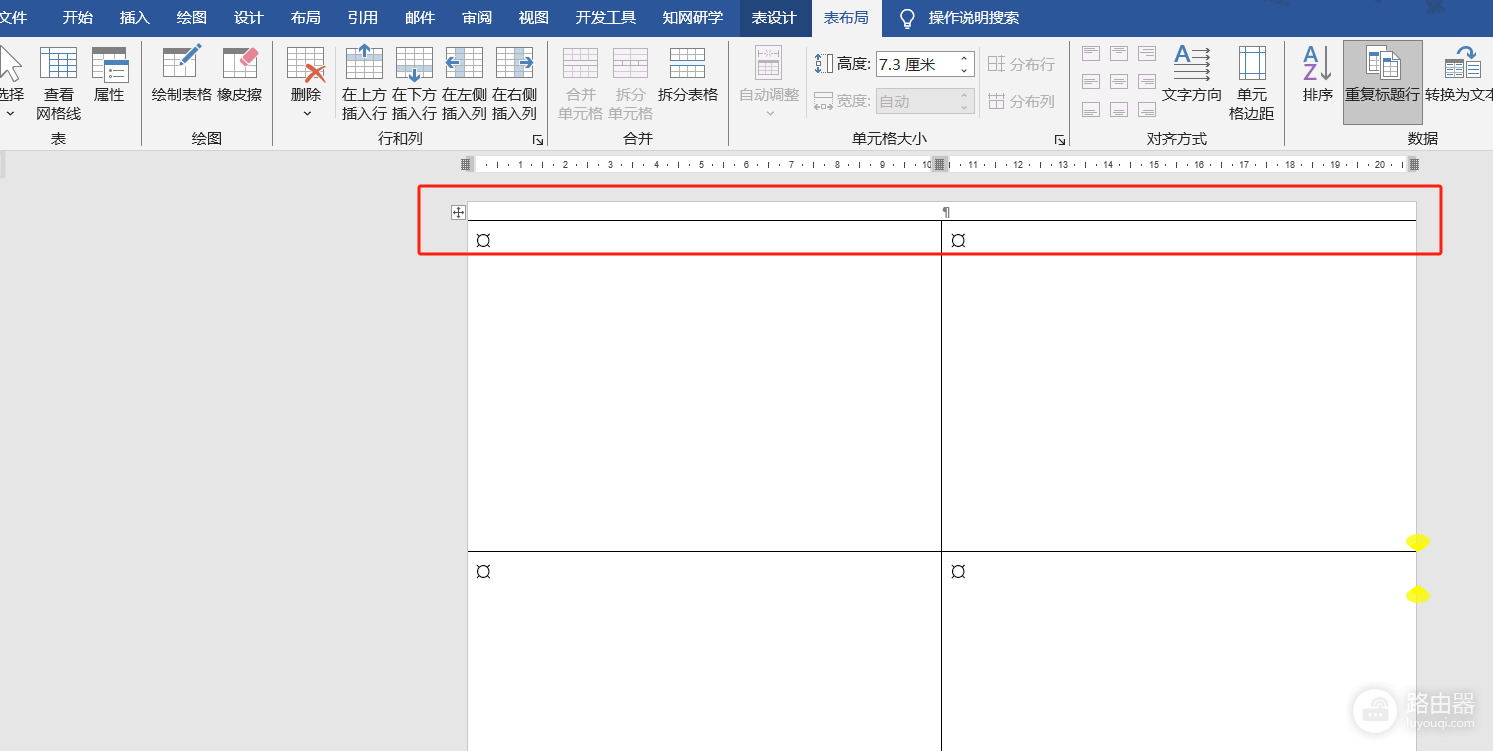This screenshot has width=1493, height=751.
Task: Open AutoFit (自动调整) dropdown
Action: [x=769, y=83]
